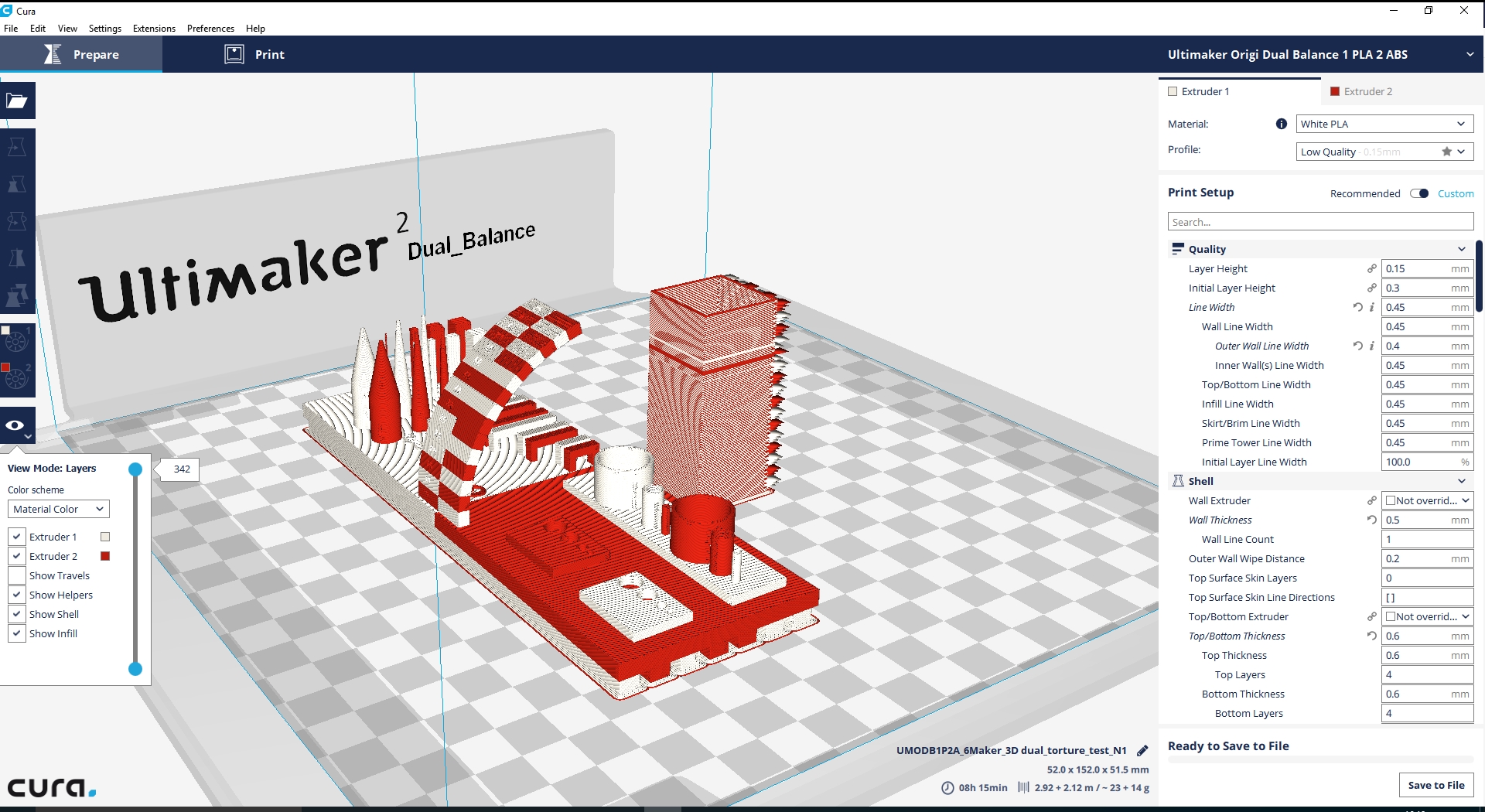Click the info icon for Outer Wall Line Width
1485x812 pixels.
pyautogui.click(x=1372, y=346)
